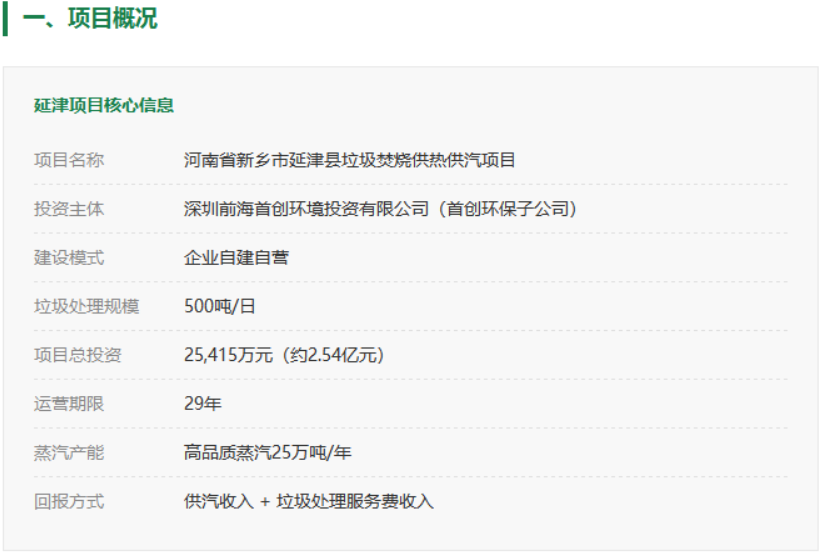Viewport: 825px width, 556px height.
Task: Click the value 高品质蒸汽25万吨/年
Action: 267,453
